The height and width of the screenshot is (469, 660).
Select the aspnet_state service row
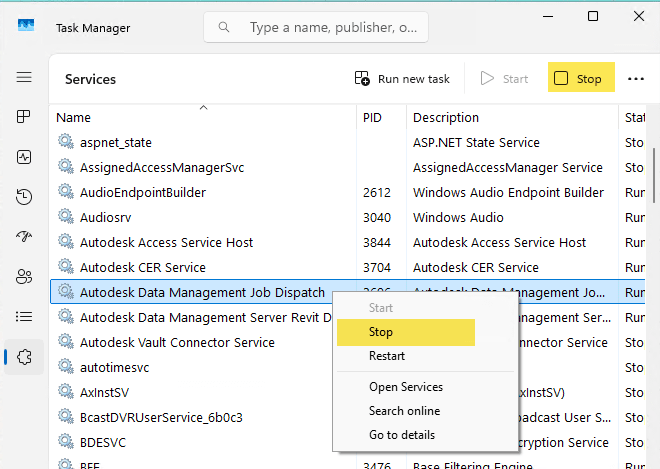click(x=348, y=142)
